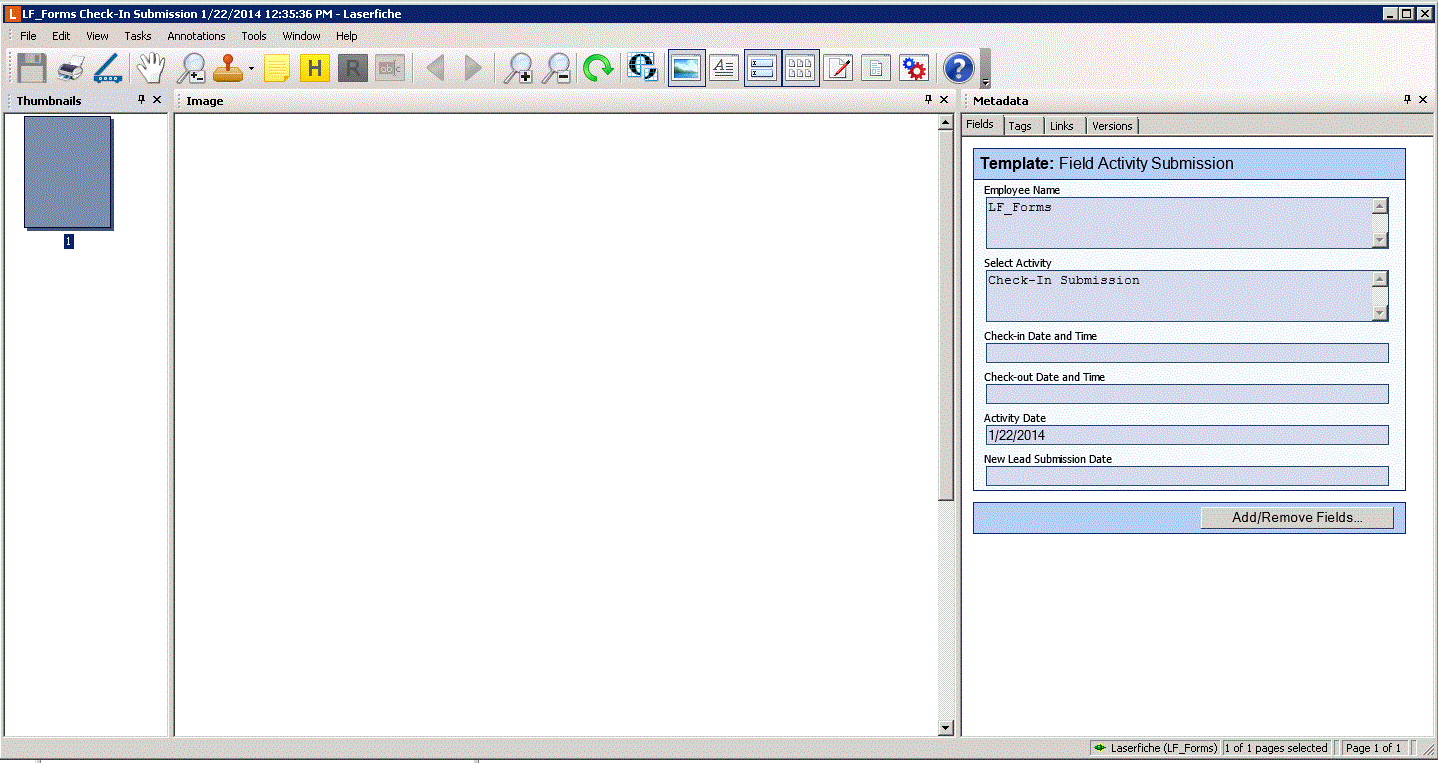Screen dimensions: 1438x763
Task: Rotate the page with green arrow
Action: click(598, 68)
